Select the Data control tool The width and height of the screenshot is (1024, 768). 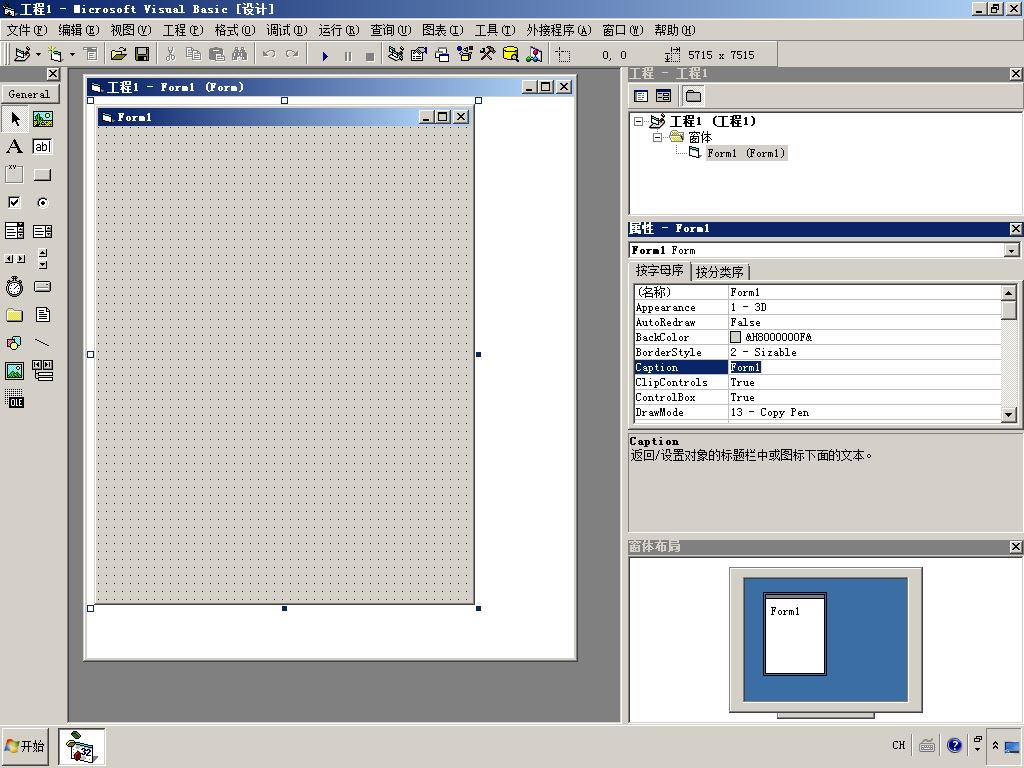(42, 370)
